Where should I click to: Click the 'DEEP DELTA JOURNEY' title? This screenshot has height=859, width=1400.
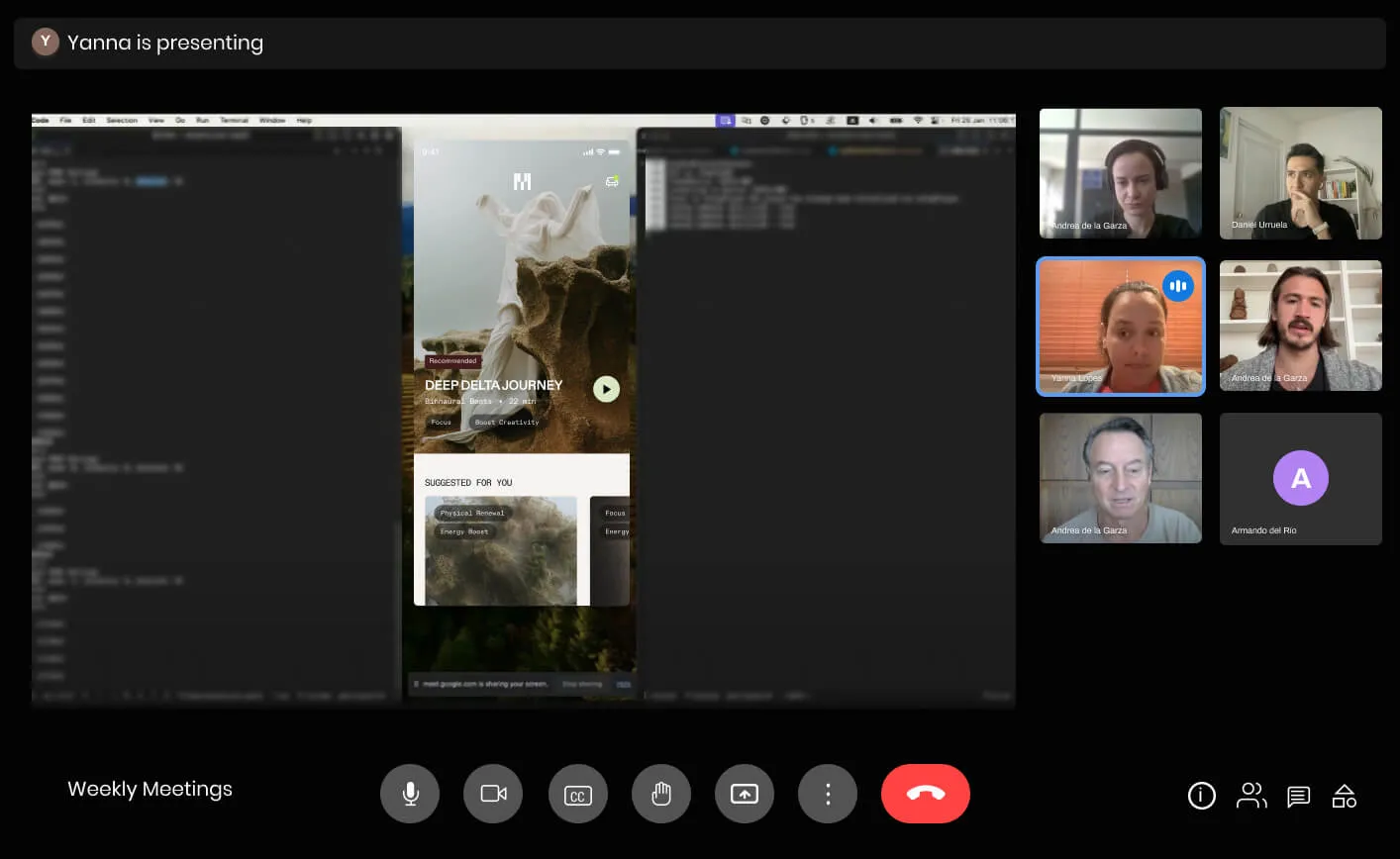[493, 385]
